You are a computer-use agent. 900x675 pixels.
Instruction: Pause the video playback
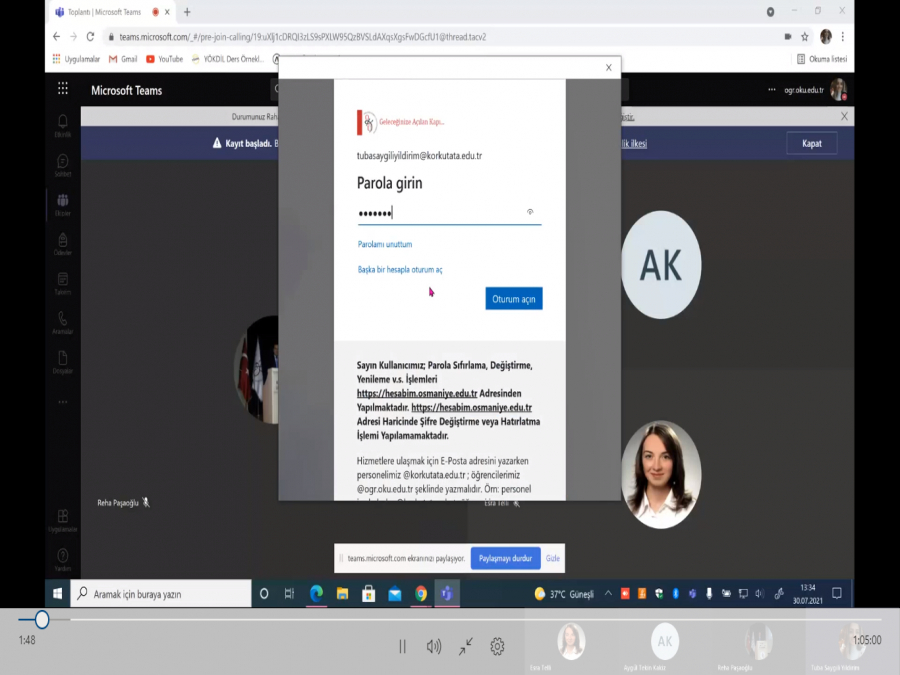(x=402, y=646)
